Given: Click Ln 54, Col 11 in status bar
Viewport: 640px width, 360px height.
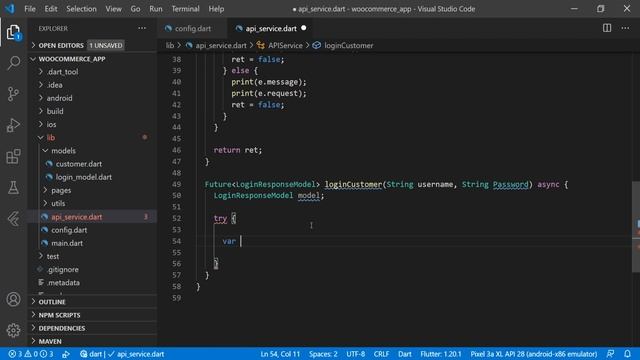Looking at the screenshot, I should pos(280,354).
